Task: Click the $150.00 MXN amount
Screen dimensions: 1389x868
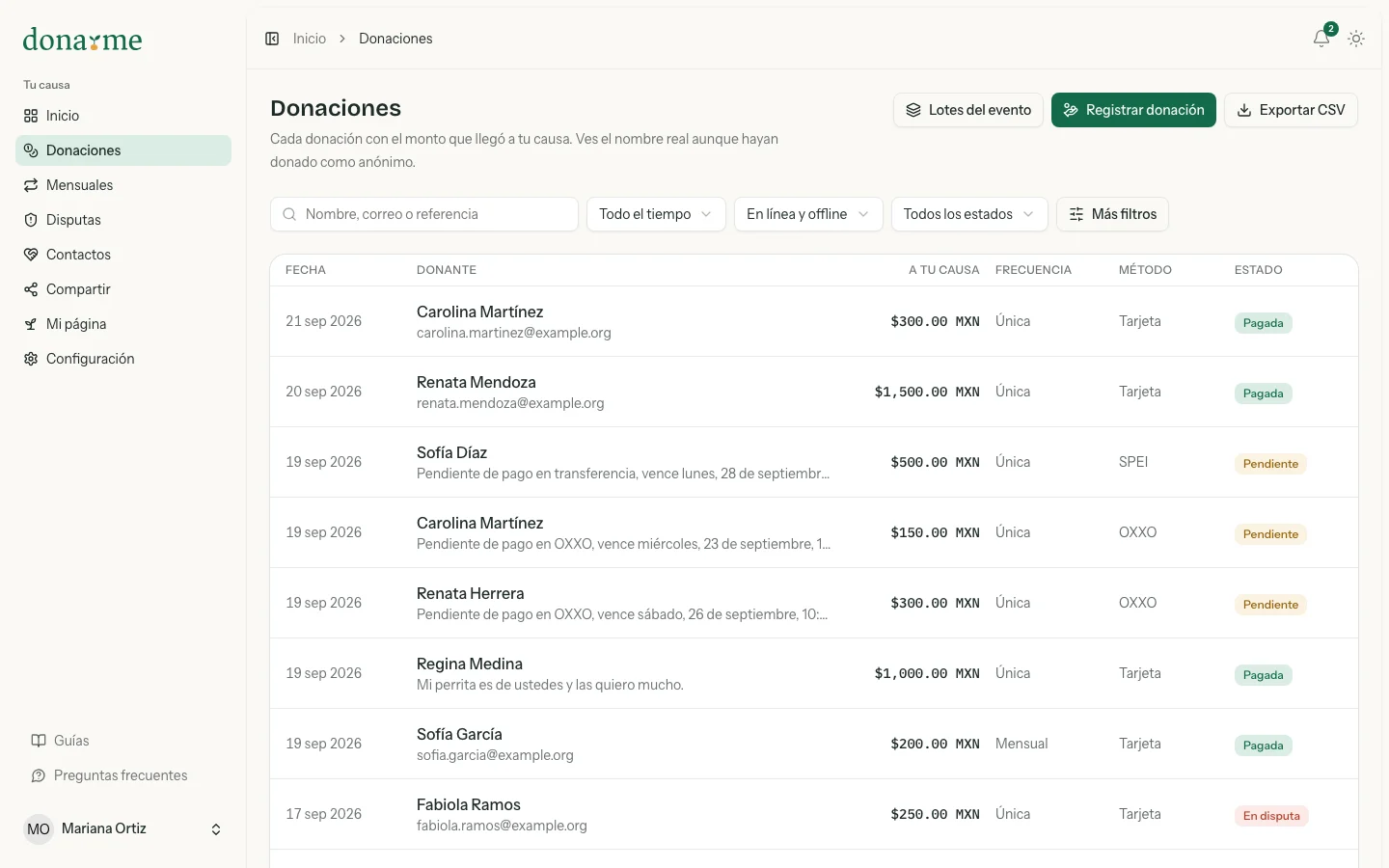Action: (x=935, y=532)
